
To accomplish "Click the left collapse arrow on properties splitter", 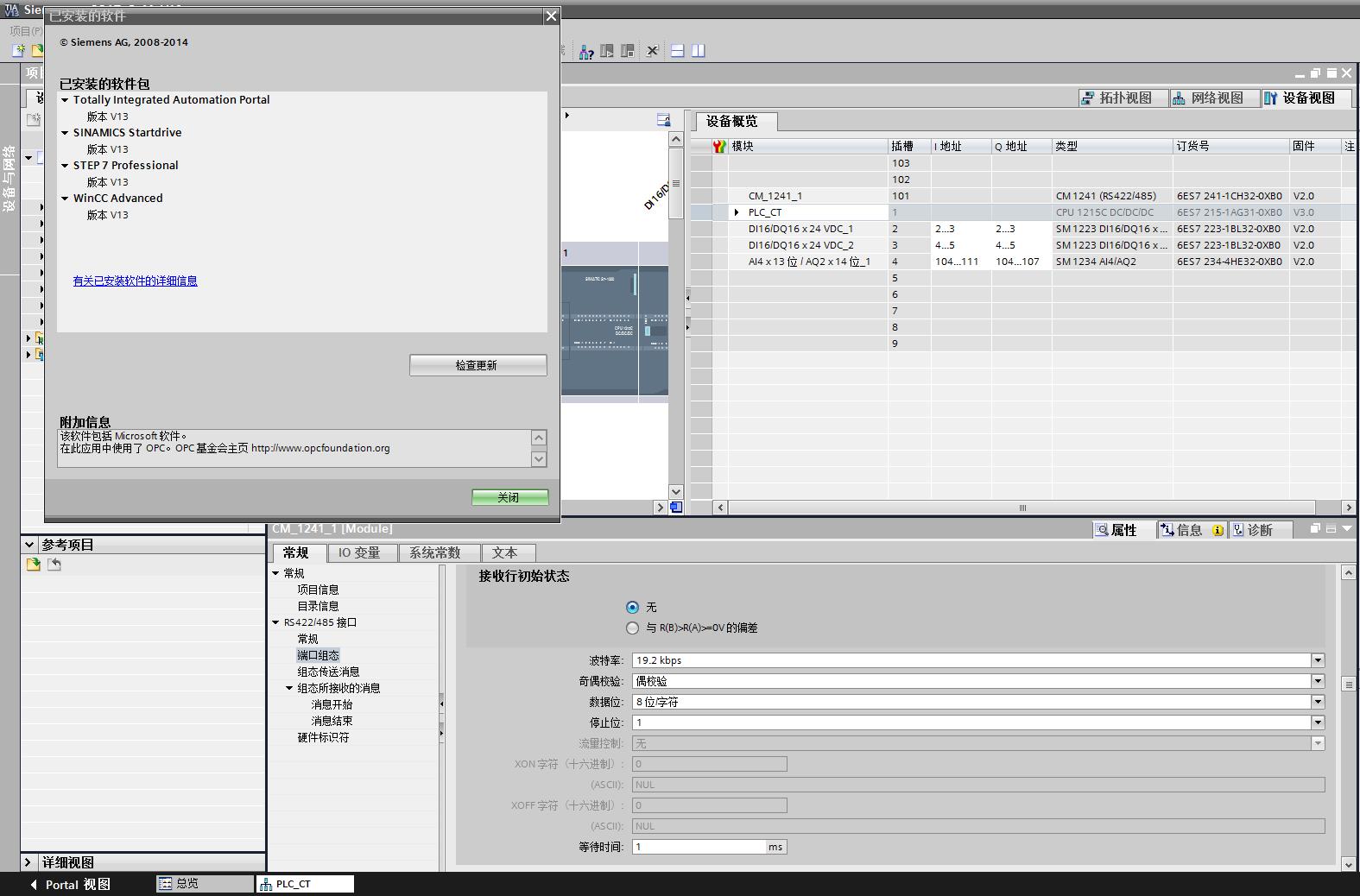I will tap(441, 704).
